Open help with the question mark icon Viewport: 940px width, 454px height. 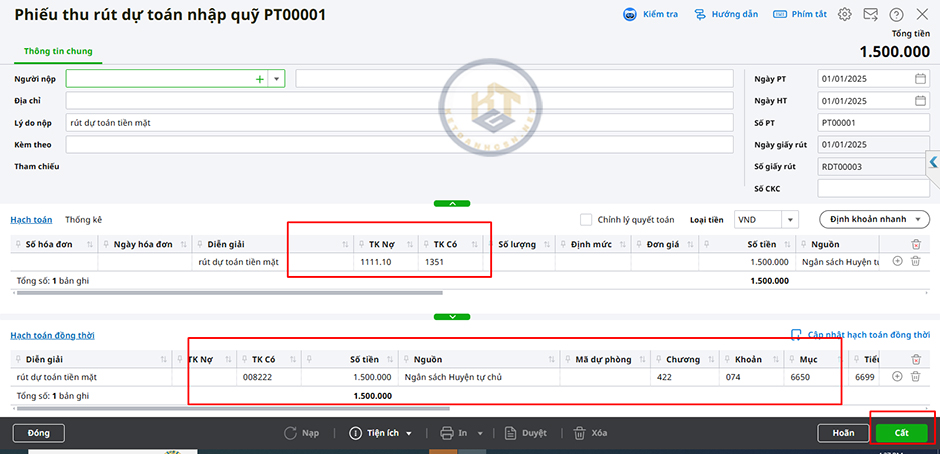tap(896, 15)
